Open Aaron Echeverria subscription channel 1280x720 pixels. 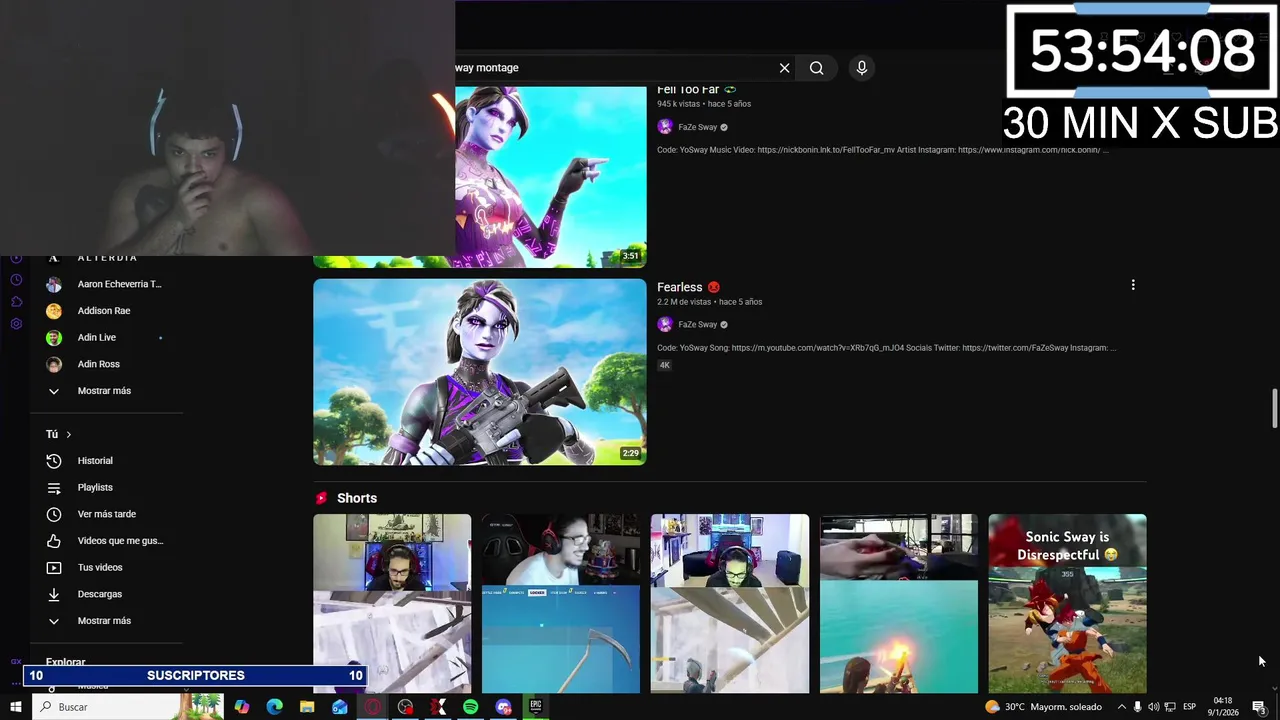click(106, 284)
